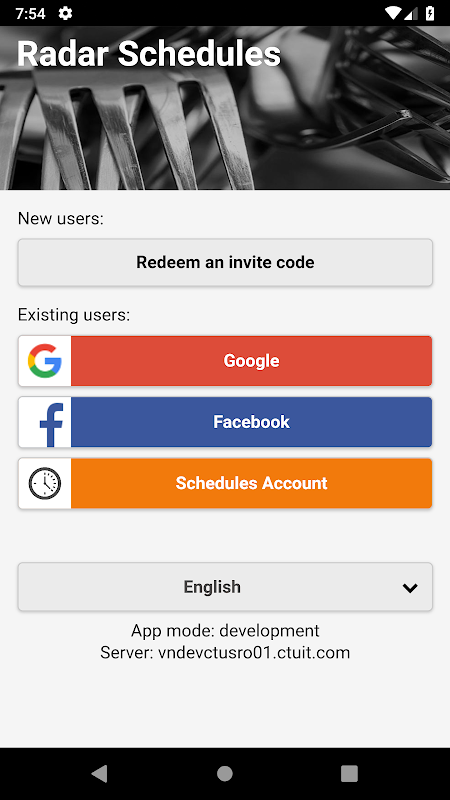Tap the fork header image
Image resolution: width=450 pixels, height=800 pixels.
point(225,108)
